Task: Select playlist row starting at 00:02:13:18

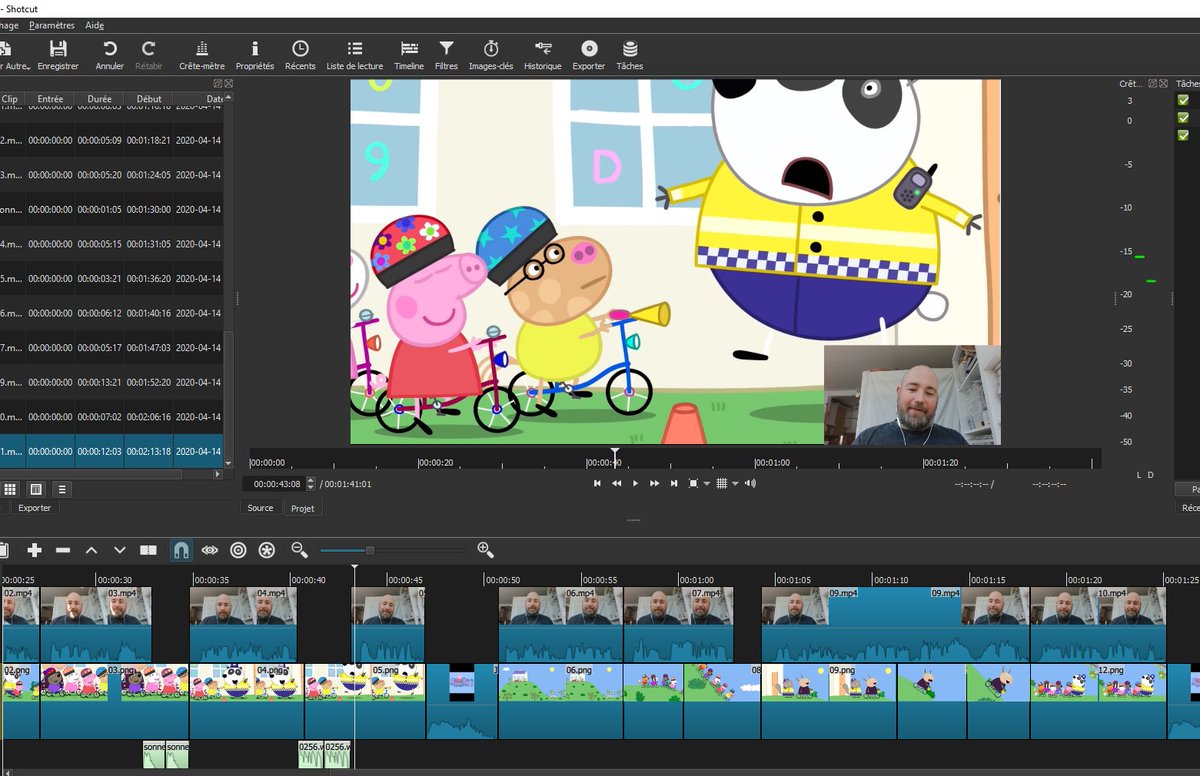Action: [112, 451]
